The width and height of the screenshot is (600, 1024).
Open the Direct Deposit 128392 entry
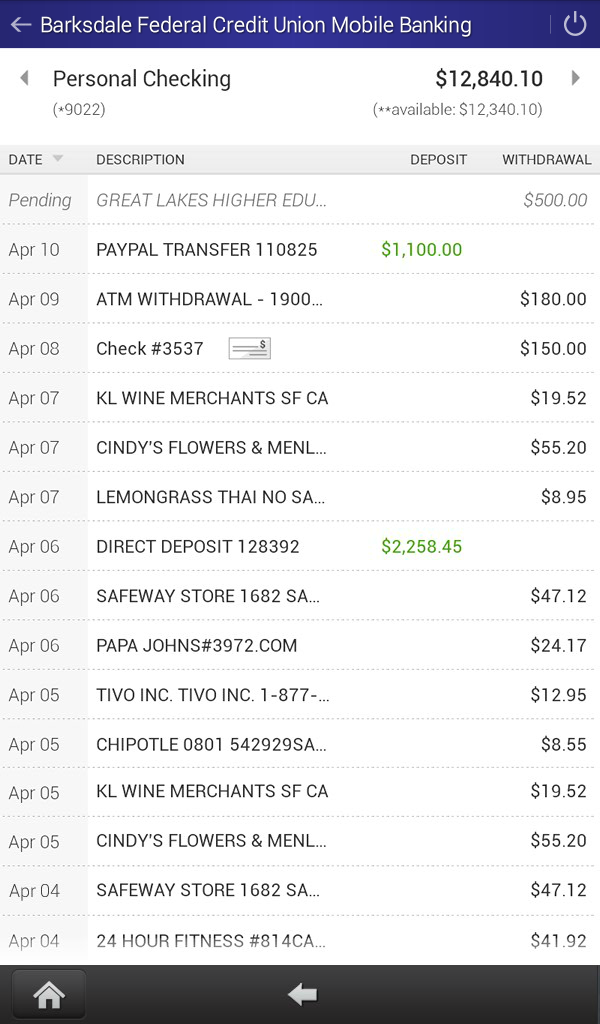point(300,546)
